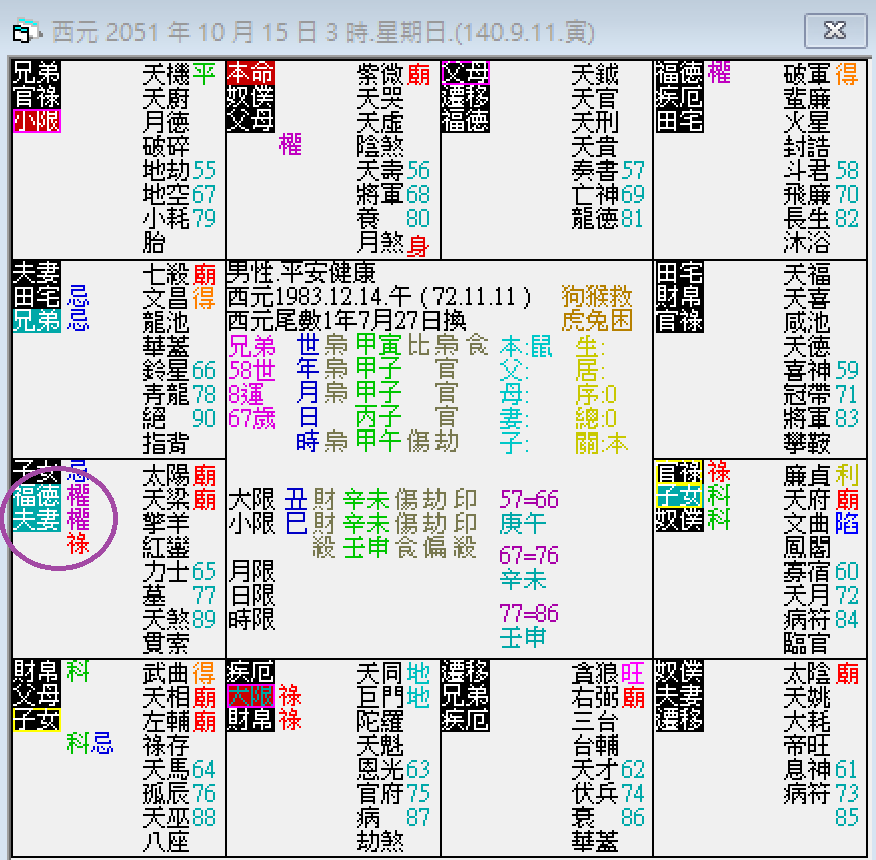The width and height of the screenshot is (876, 860).
Task: Select the star 右弼 marked 廟
Action: pyautogui.click(x=596, y=697)
